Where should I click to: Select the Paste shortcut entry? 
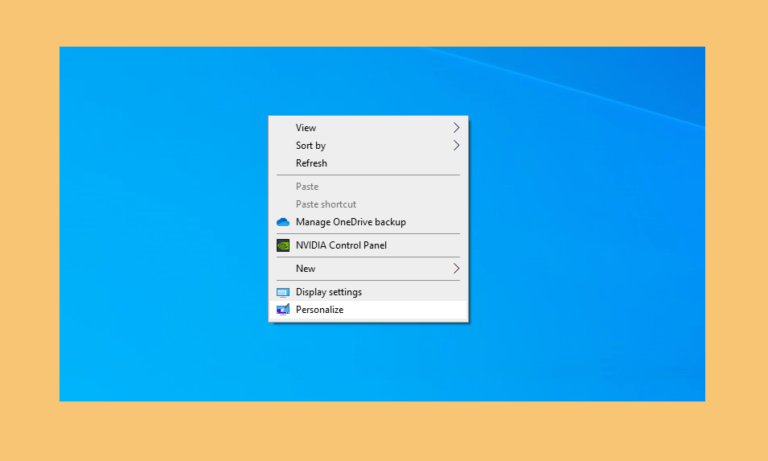point(368,204)
